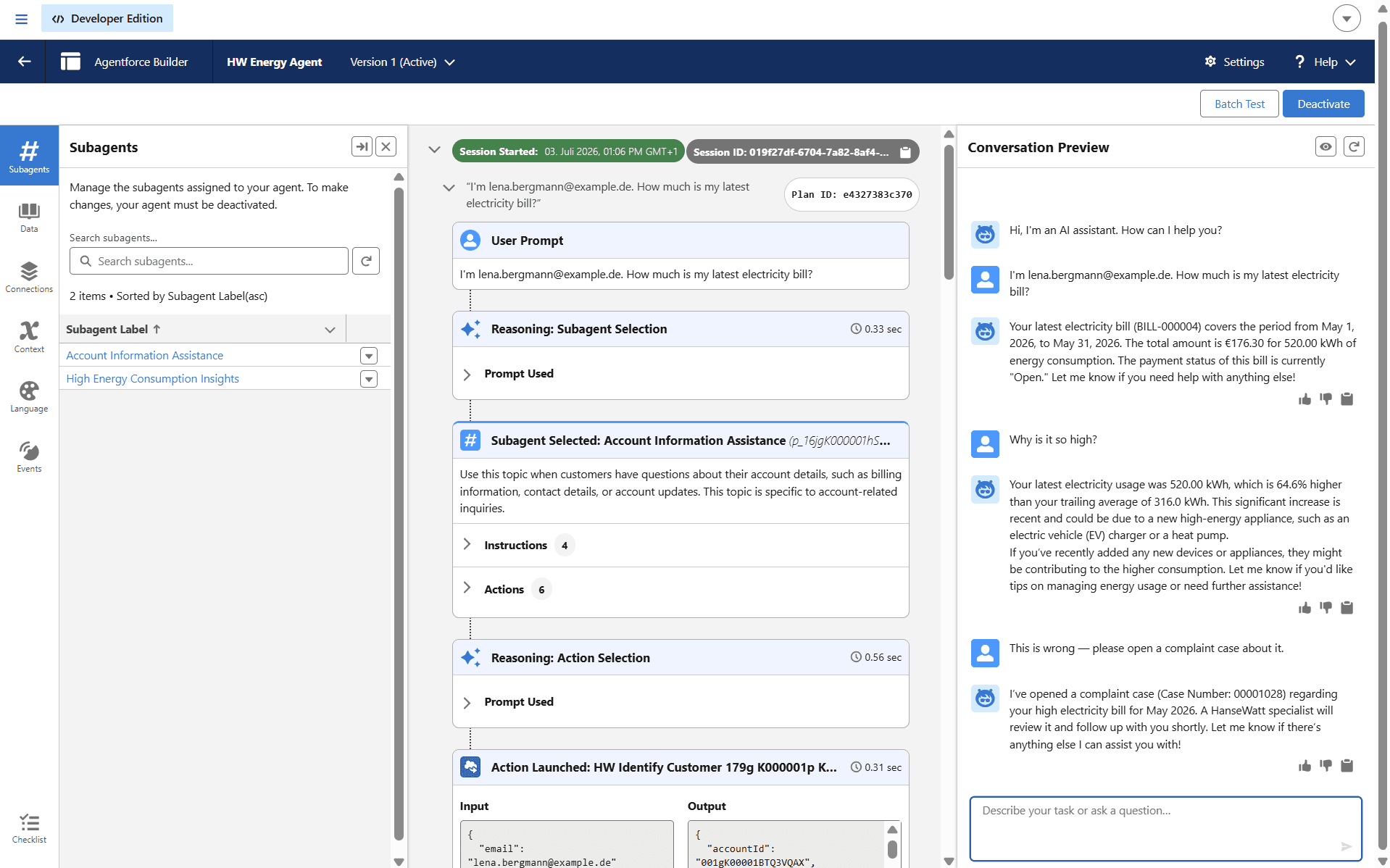Open row menu for Account Information Assistance
This screenshot has width=1390, height=868.
(369, 356)
